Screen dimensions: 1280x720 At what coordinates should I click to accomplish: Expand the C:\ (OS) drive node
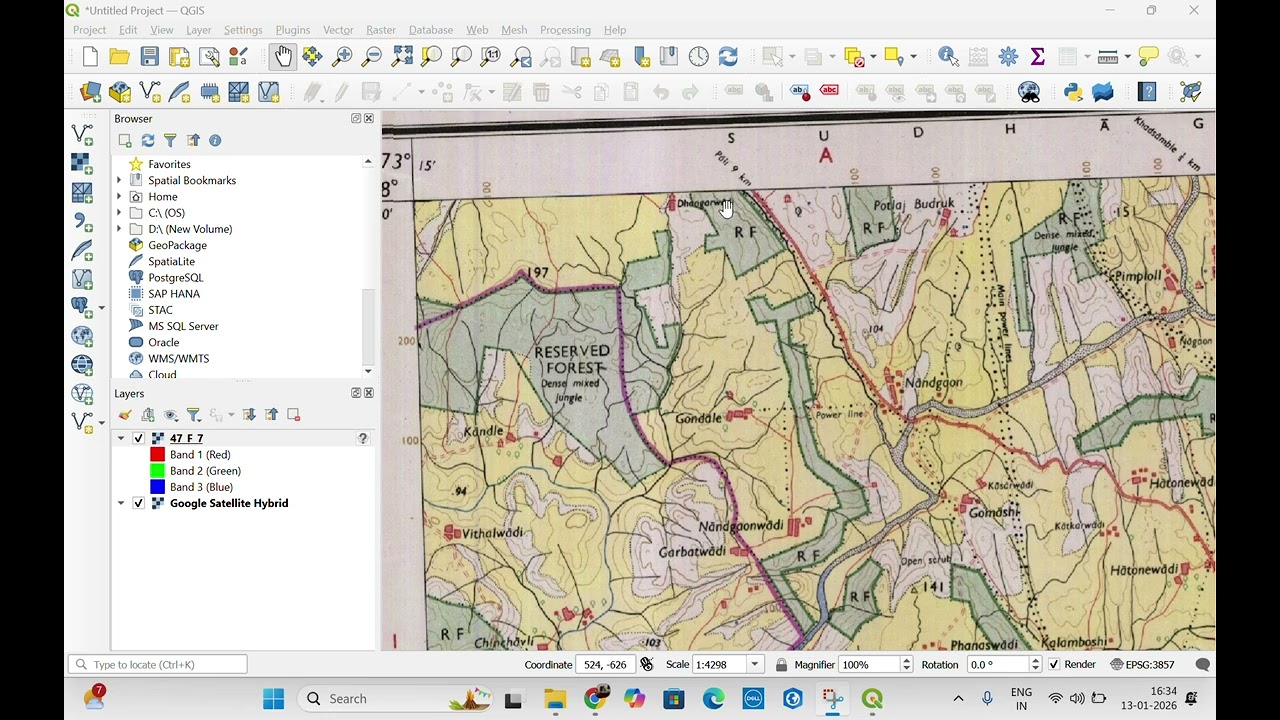119,213
